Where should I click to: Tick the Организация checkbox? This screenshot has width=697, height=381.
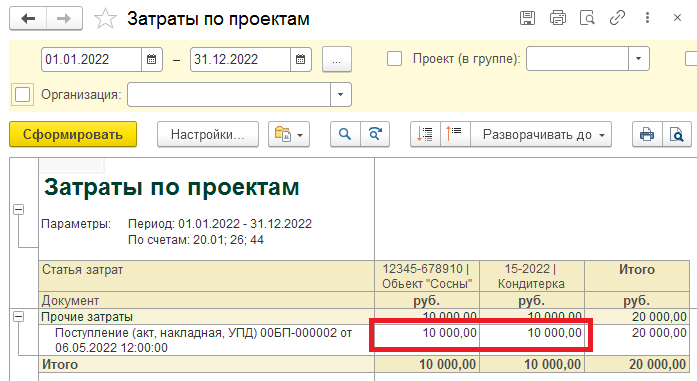point(22,94)
